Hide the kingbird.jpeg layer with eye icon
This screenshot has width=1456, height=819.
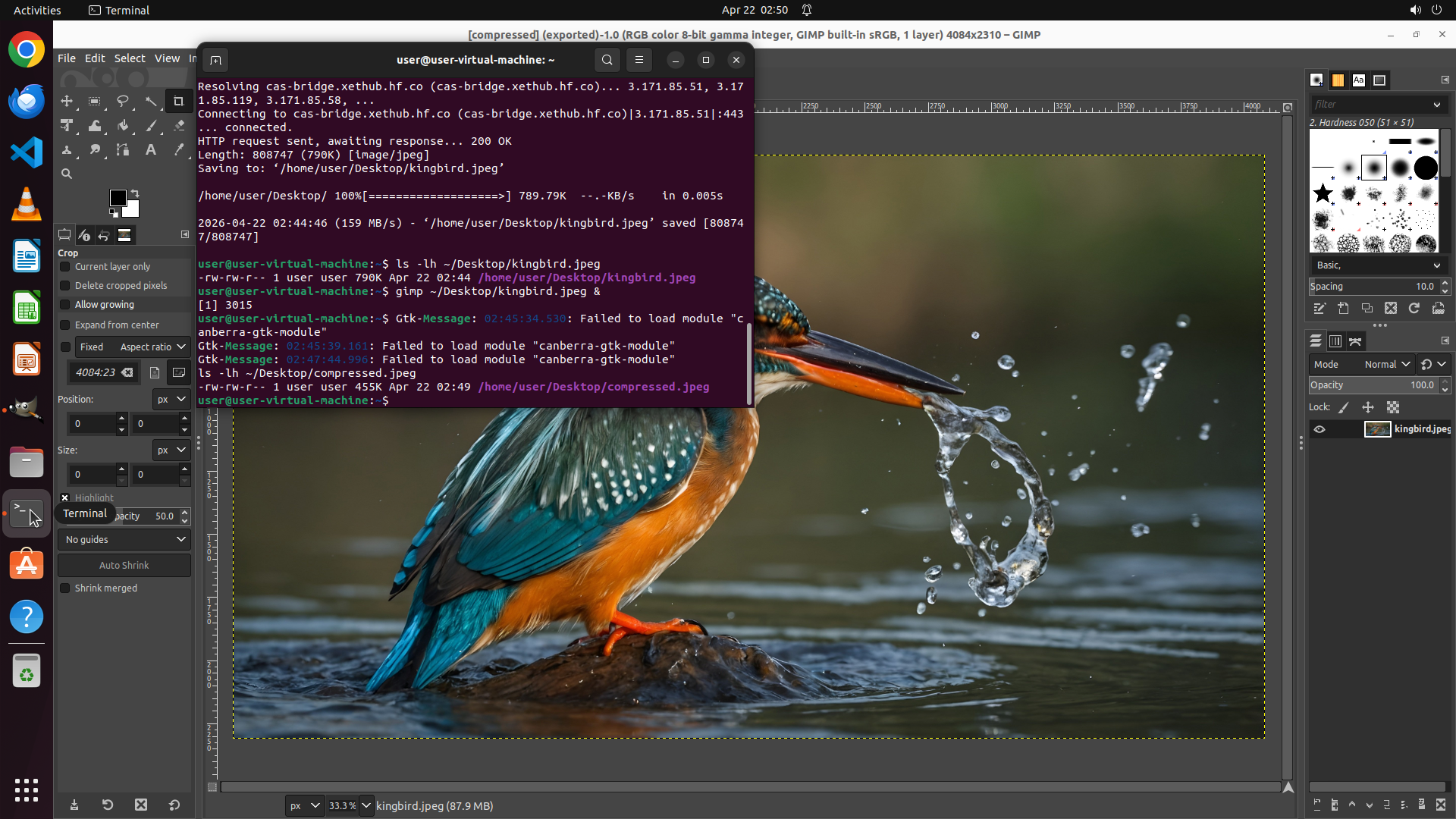coord(1319,429)
